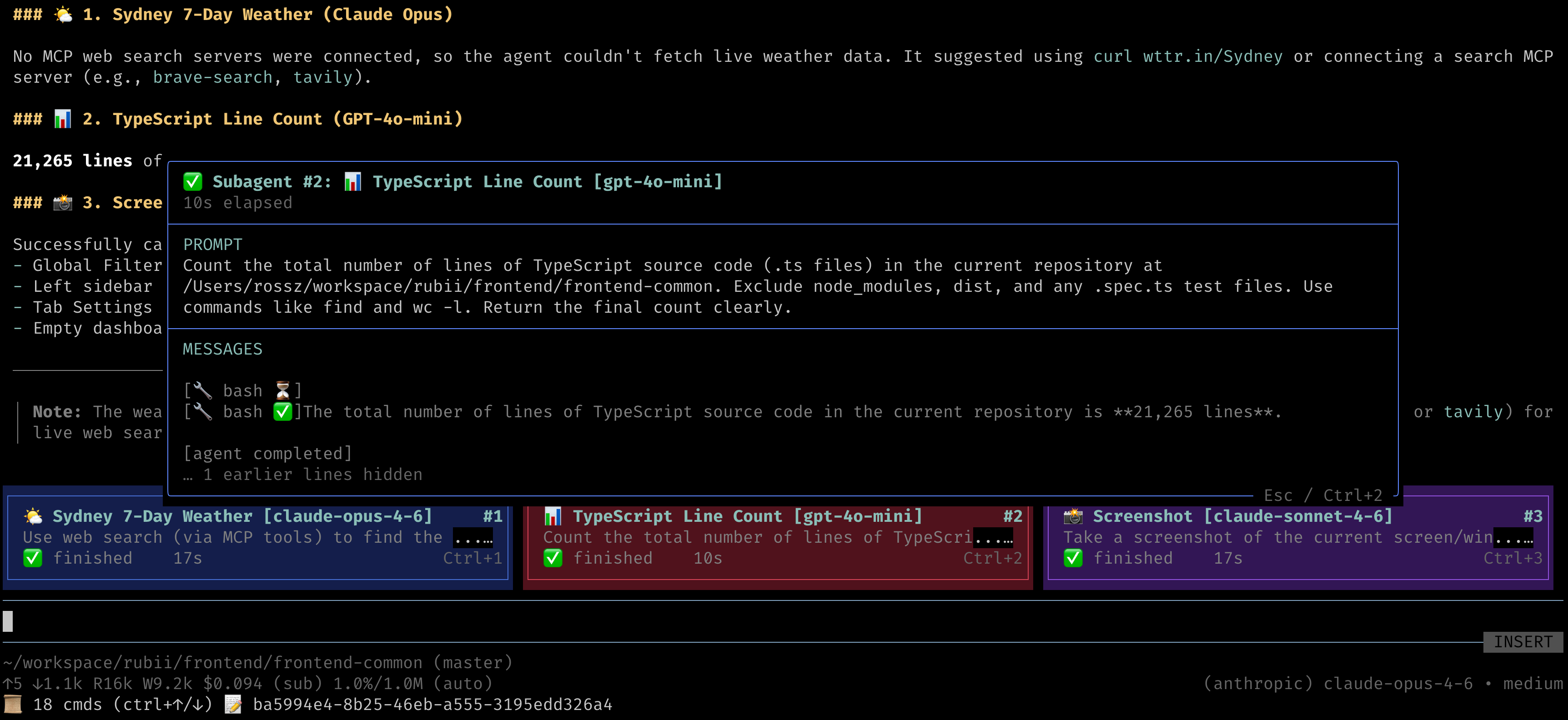Click the finished checkmark on Screenshot card
Image resolution: width=1568 pixels, height=720 pixels.
pos(1073,558)
